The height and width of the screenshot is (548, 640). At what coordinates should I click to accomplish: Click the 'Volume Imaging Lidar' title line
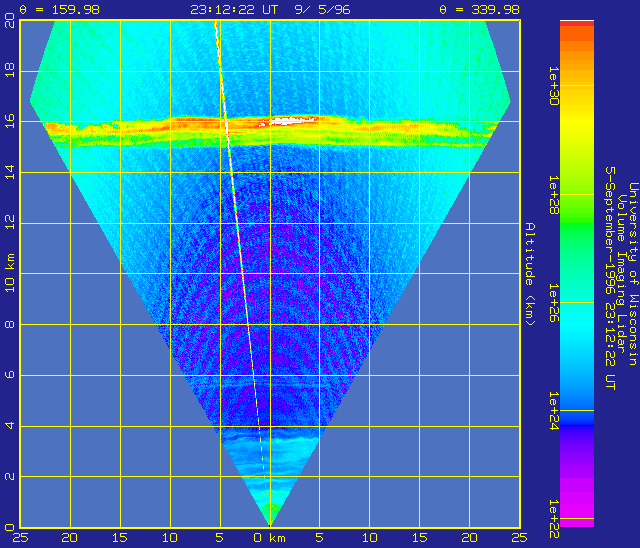click(x=621, y=274)
